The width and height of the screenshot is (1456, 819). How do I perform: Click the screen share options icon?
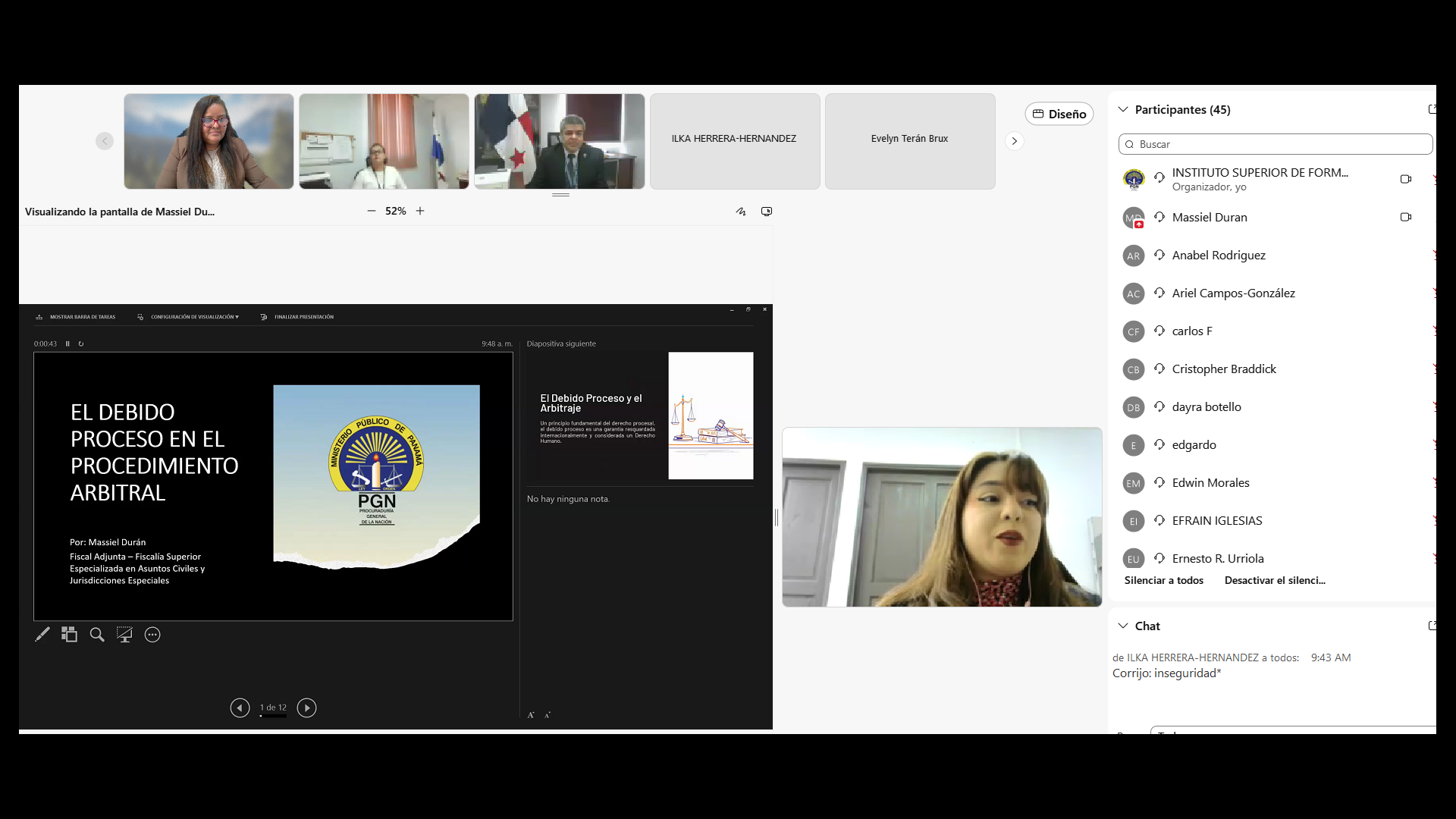767,212
